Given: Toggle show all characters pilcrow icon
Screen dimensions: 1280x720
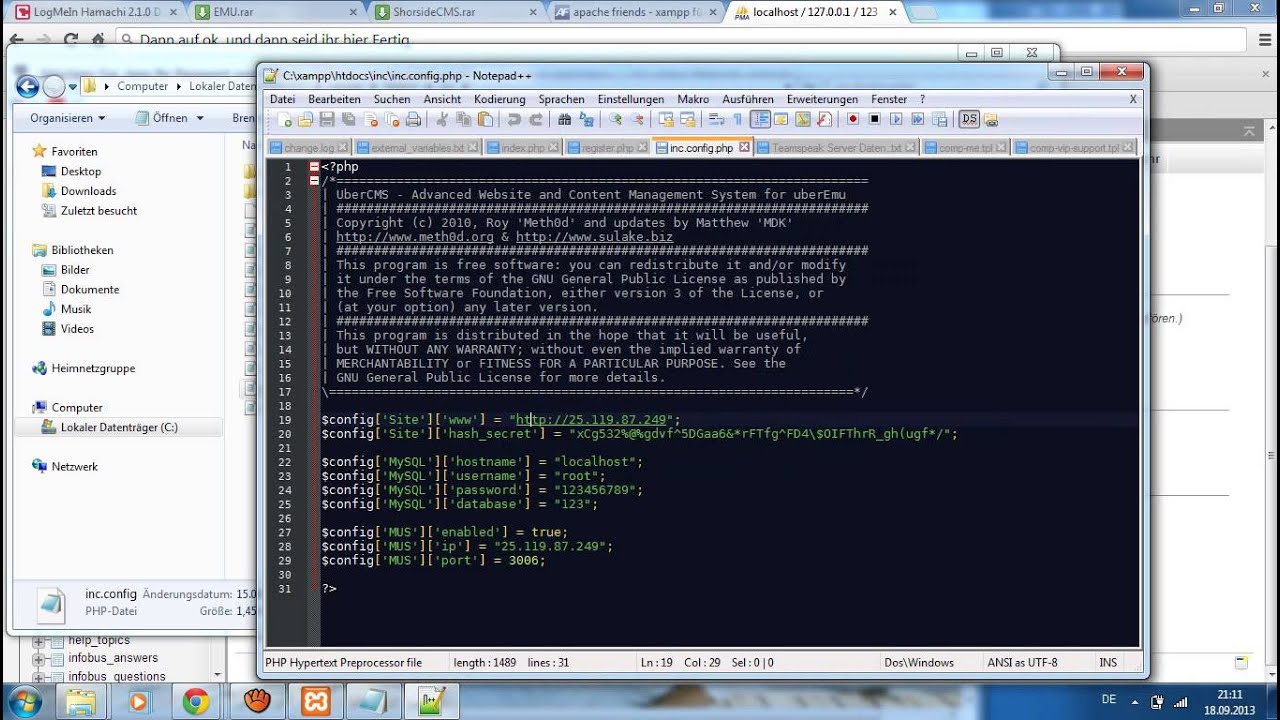Looking at the screenshot, I should [x=738, y=119].
